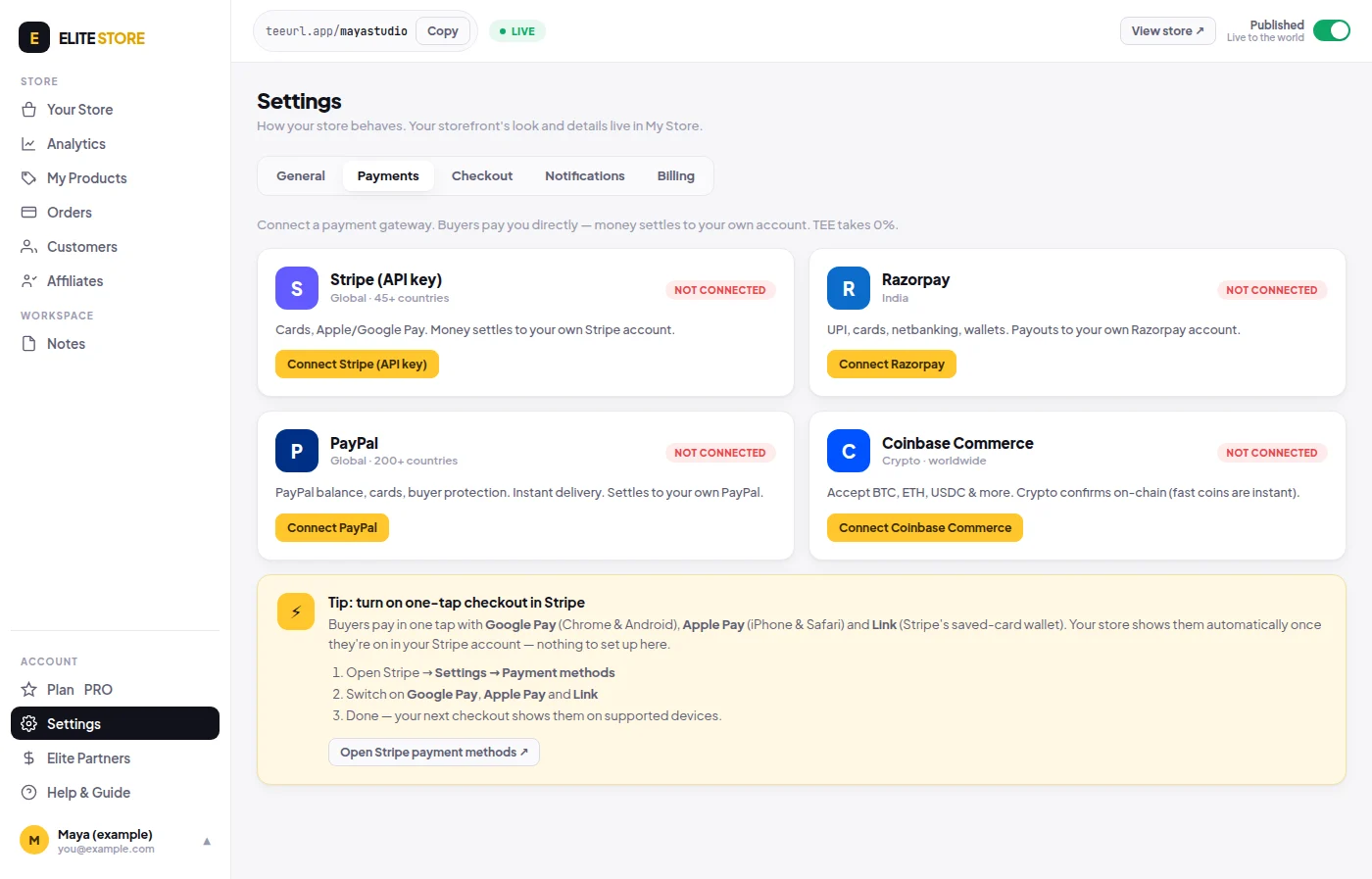Copy the store URL

[443, 31]
